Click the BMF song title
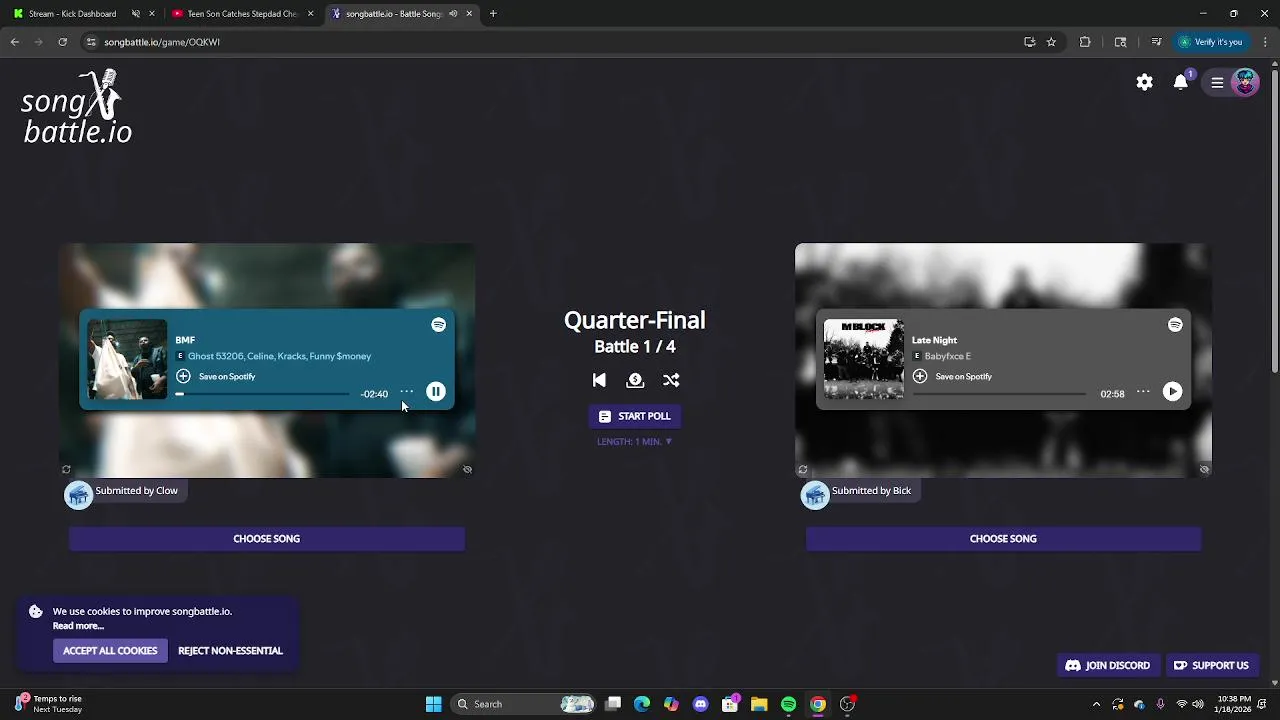This screenshot has height=720, width=1280. click(x=185, y=340)
